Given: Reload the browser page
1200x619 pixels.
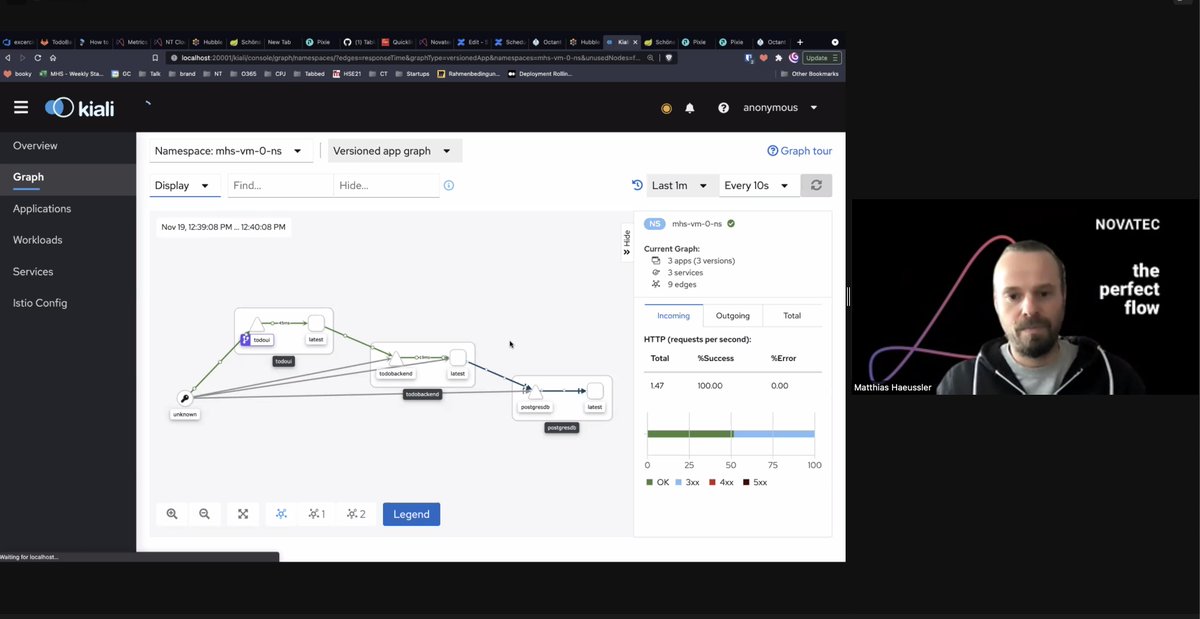Looking at the screenshot, I should 38,58.
